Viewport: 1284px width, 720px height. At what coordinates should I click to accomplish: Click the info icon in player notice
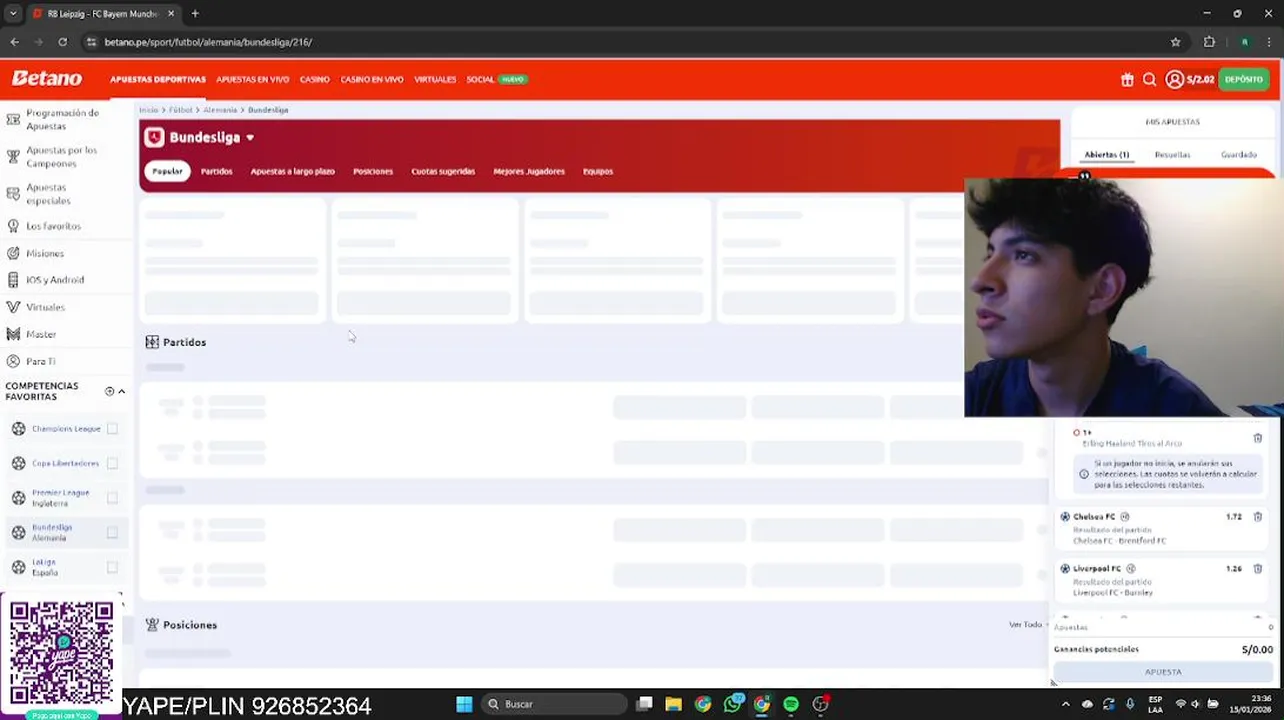pos(1084,474)
